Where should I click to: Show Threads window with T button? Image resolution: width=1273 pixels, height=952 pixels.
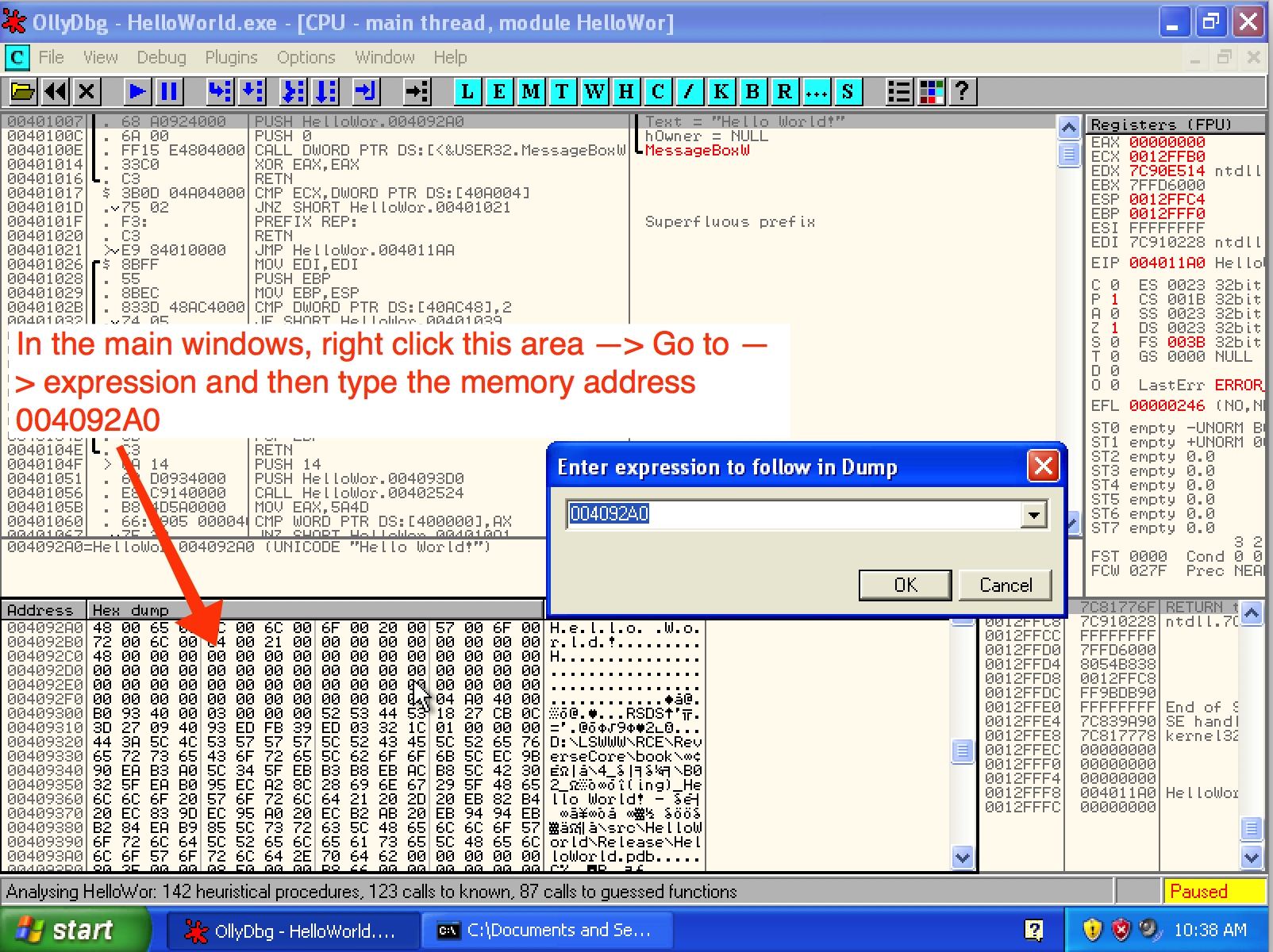(x=563, y=92)
